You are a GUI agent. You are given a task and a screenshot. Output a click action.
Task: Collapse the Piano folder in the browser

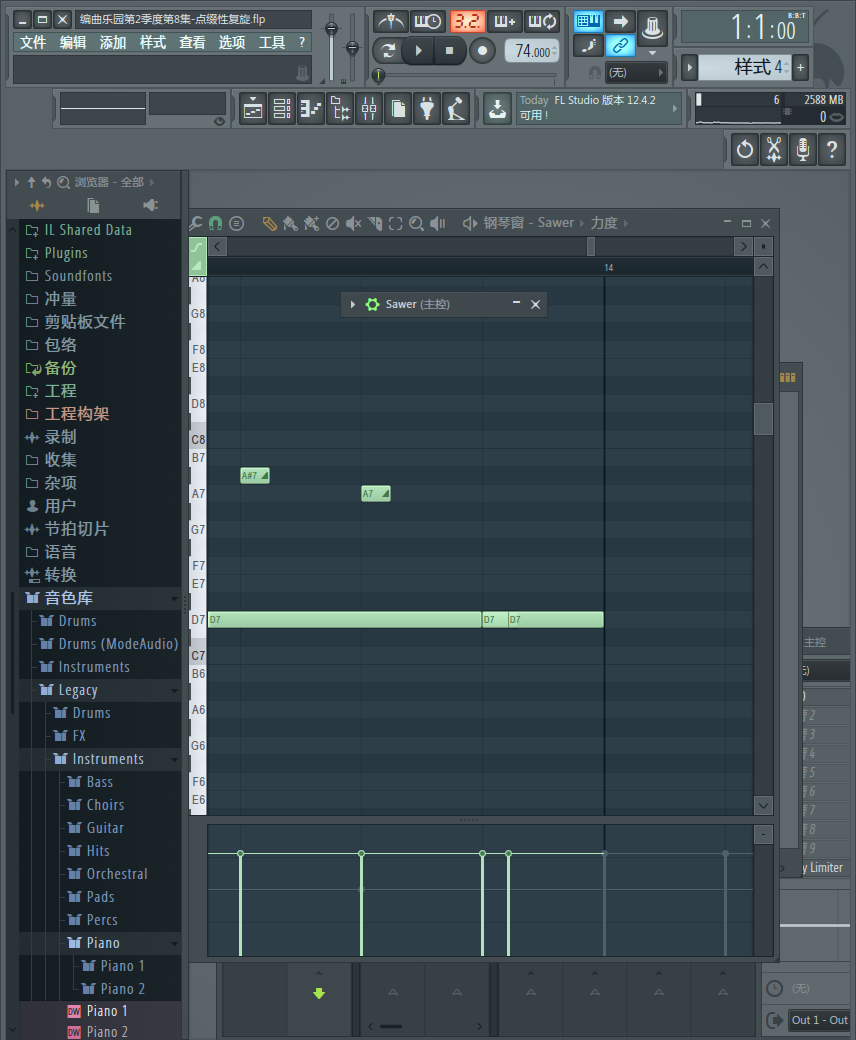click(x=174, y=942)
